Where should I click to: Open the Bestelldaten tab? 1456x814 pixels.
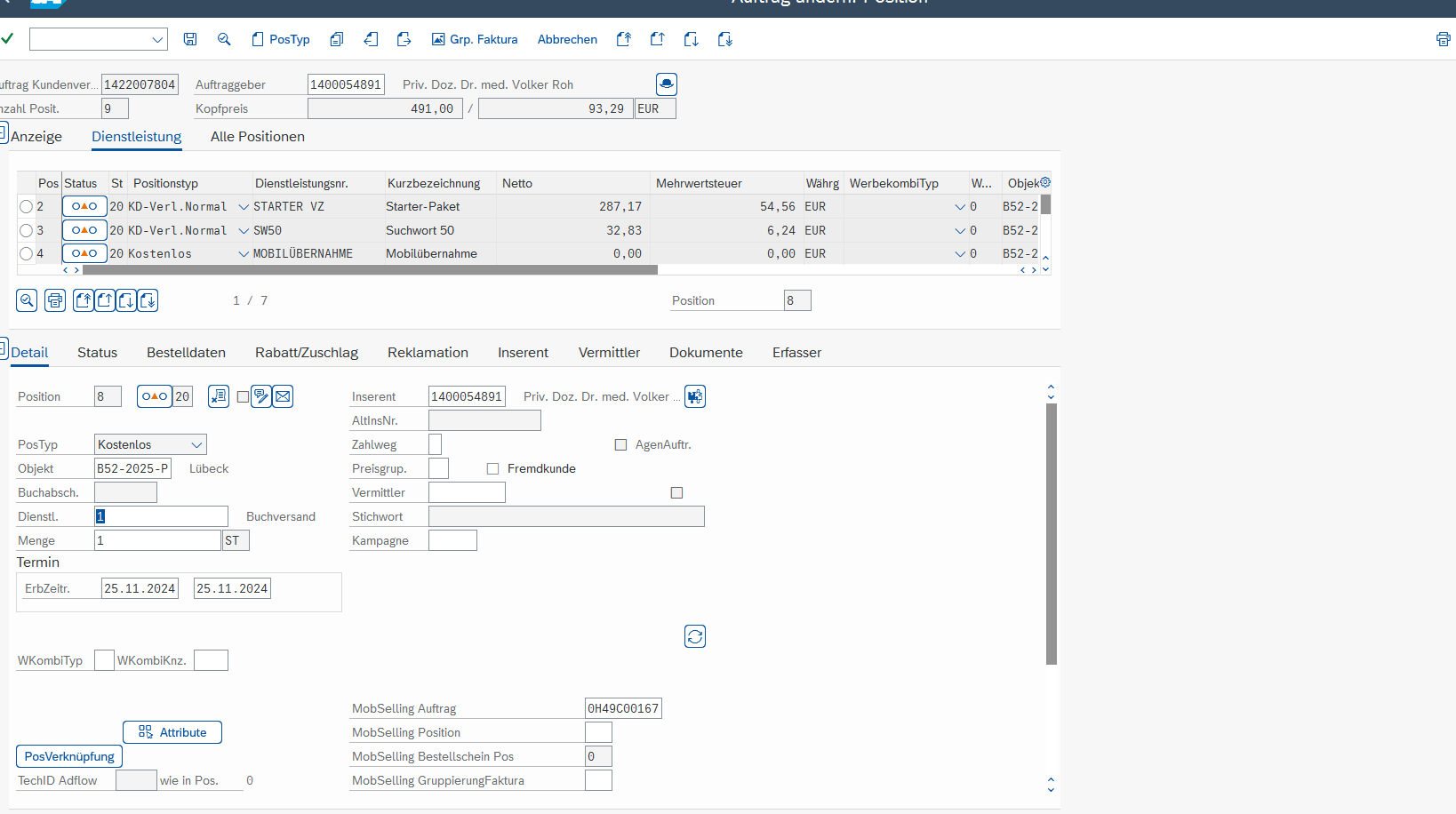click(186, 352)
